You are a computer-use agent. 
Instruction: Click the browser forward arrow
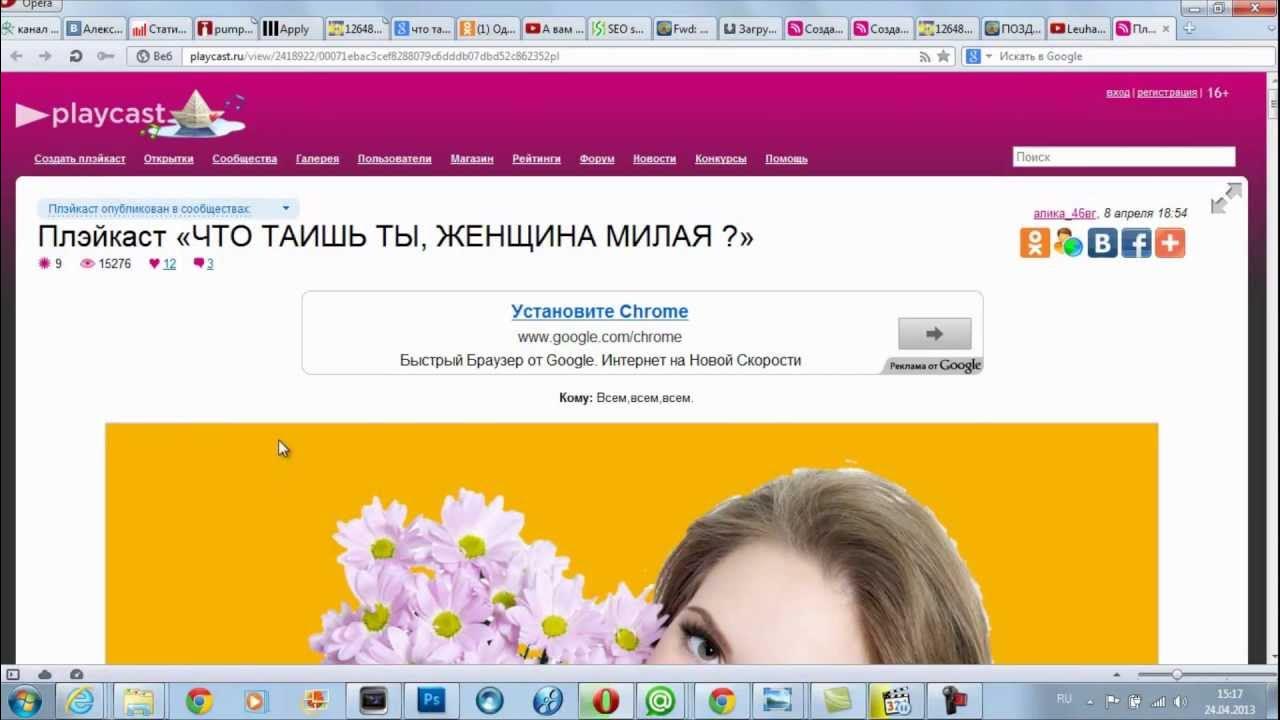click(x=45, y=56)
